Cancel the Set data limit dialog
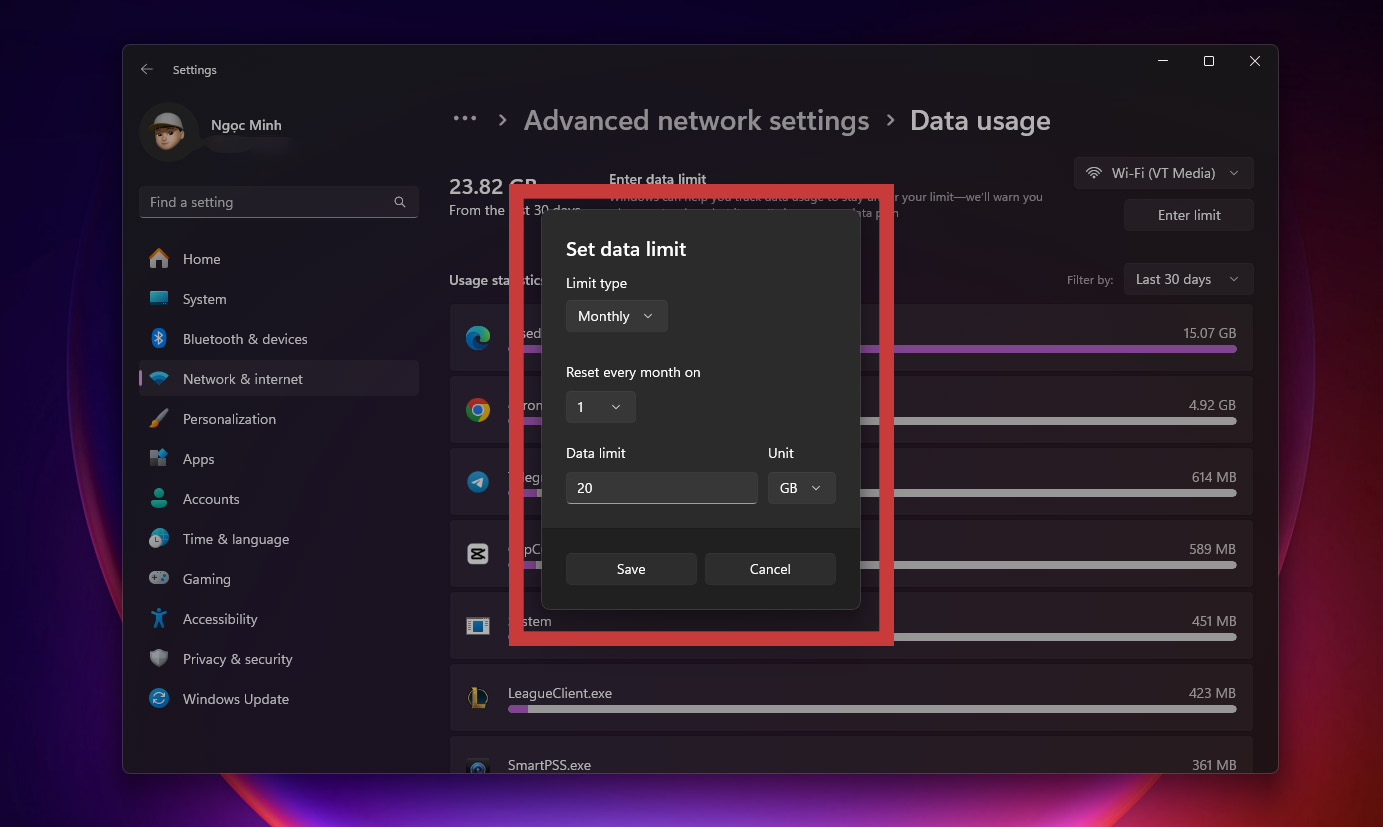The height and width of the screenshot is (827, 1383). coord(770,569)
